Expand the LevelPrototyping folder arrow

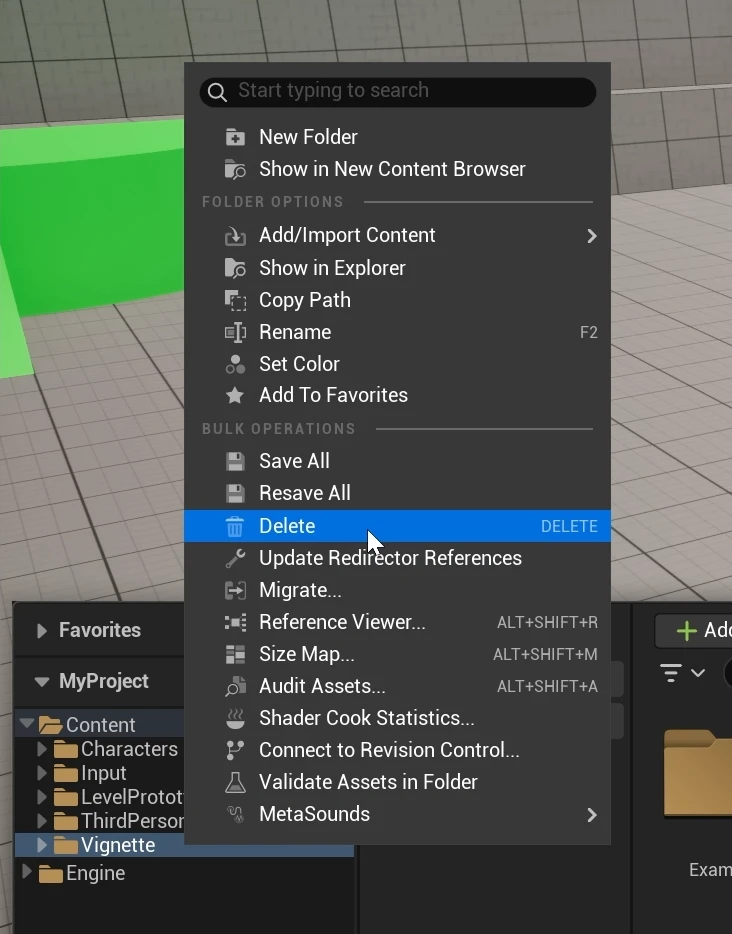click(42, 797)
